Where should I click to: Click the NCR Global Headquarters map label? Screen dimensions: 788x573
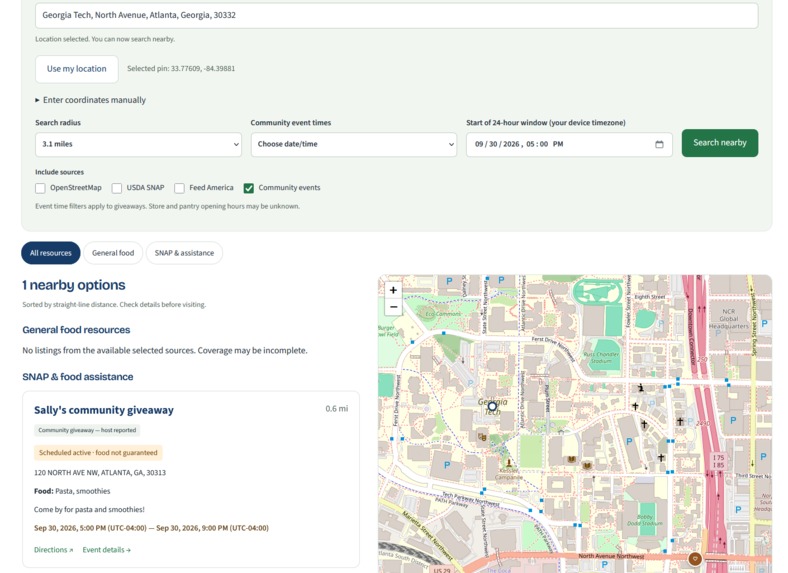(x=729, y=319)
